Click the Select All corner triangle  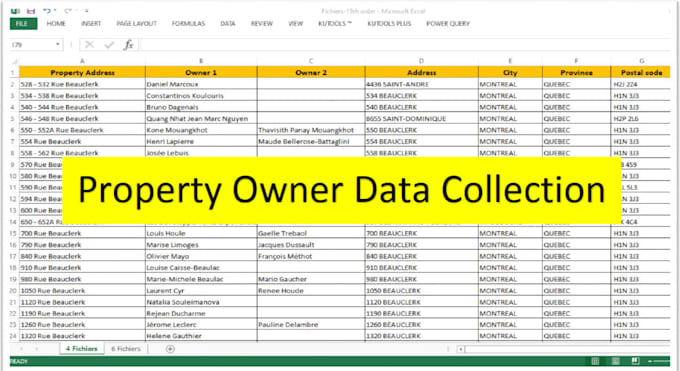tap(14, 61)
